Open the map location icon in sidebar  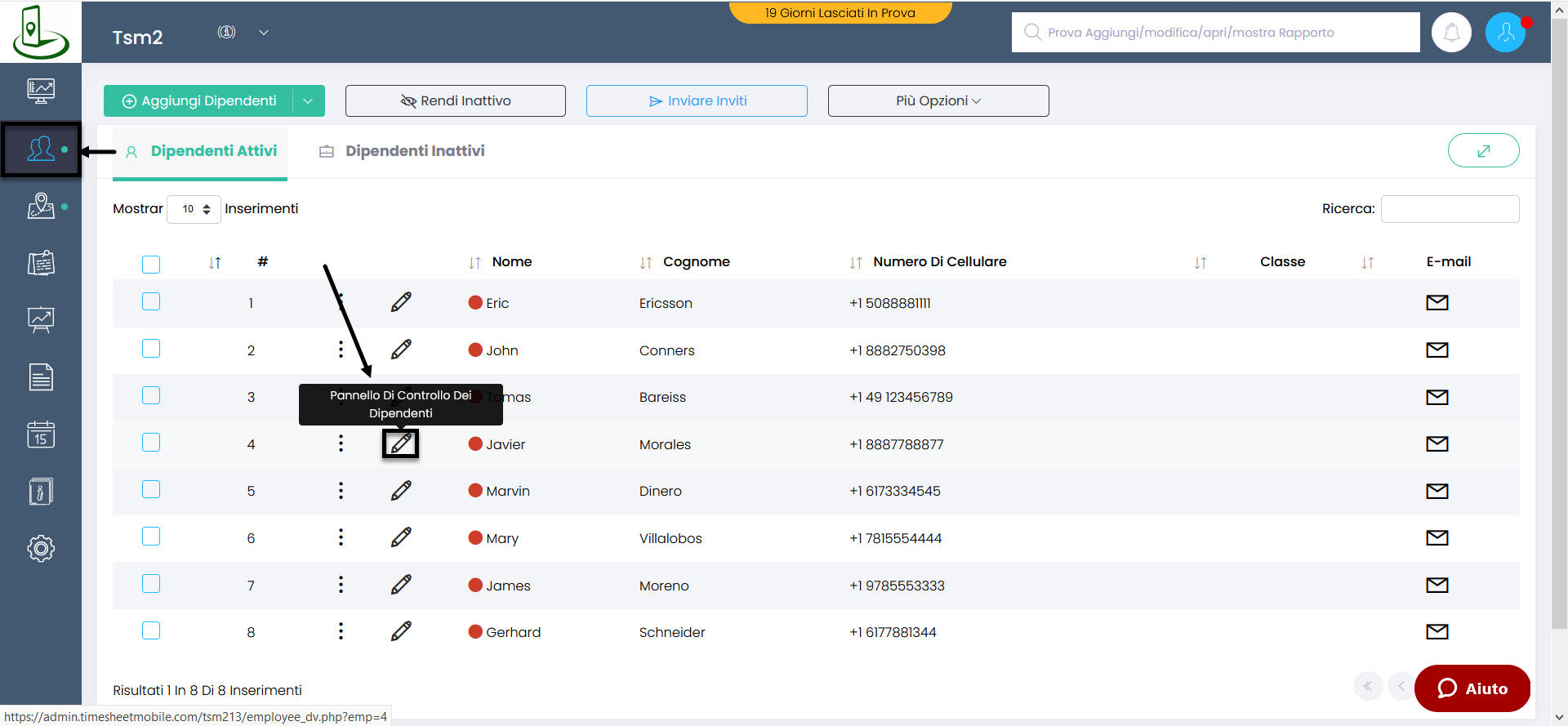point(41,206)
